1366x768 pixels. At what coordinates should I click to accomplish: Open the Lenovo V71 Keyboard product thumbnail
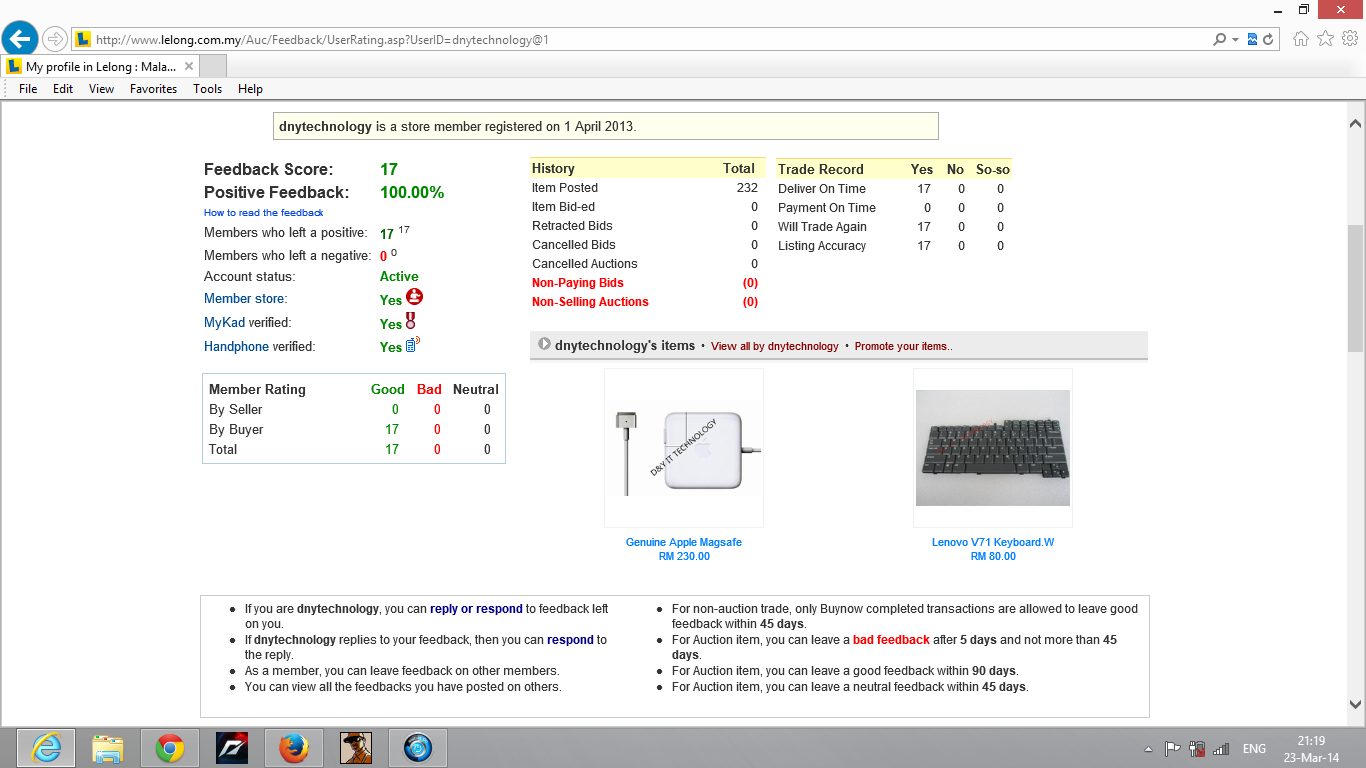(x=993, y=448)
